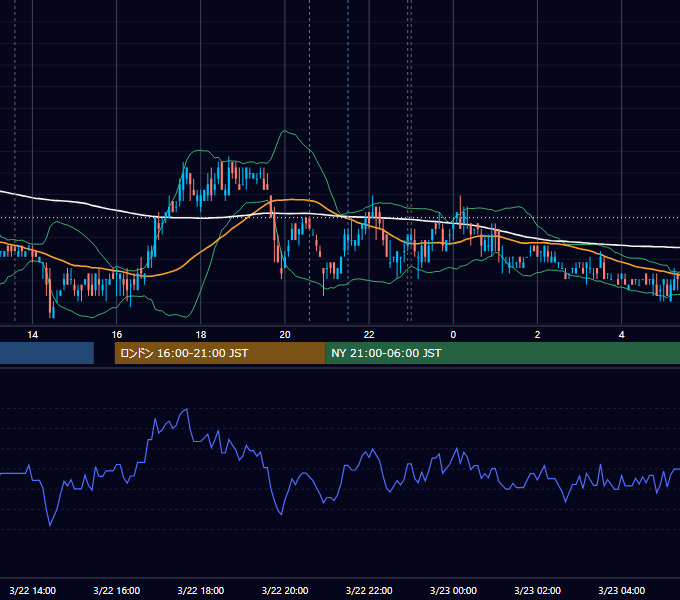Click the NY 21:00-06:00 JST session bar
The image size is (680, 600).
503,353
